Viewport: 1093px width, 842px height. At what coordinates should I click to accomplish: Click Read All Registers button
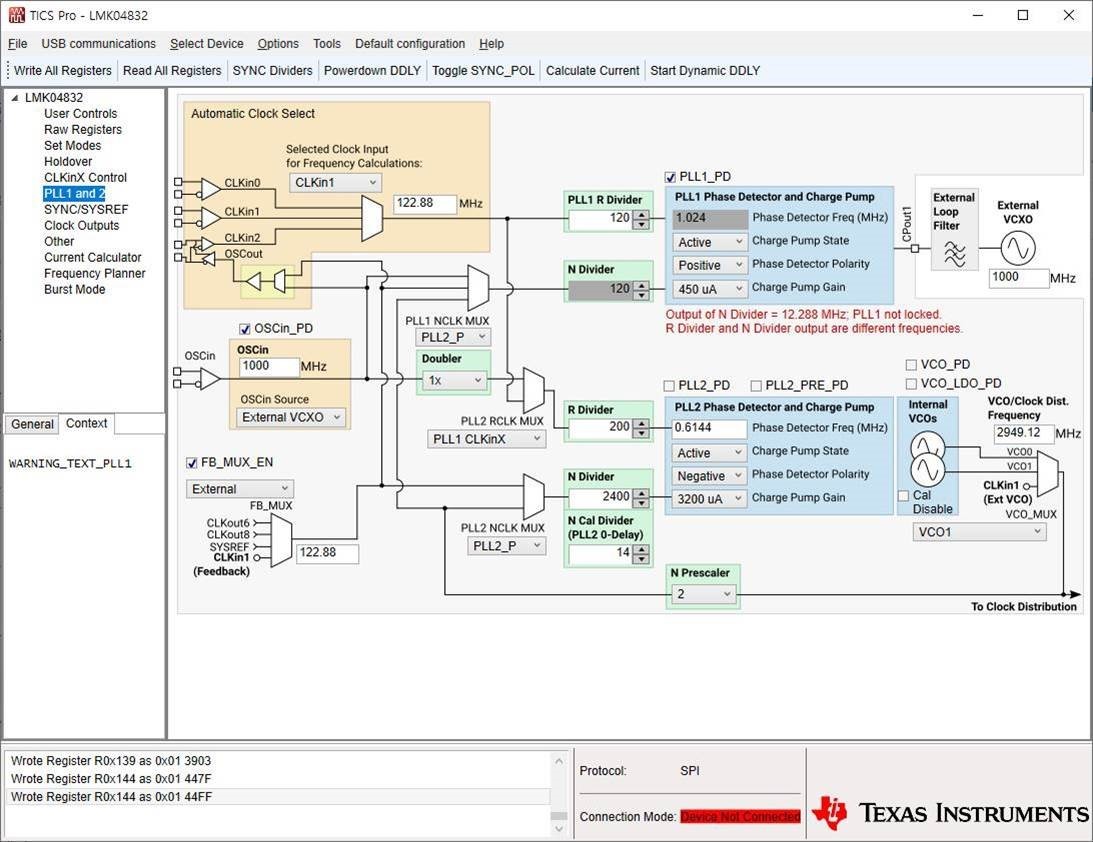(172, 70)
